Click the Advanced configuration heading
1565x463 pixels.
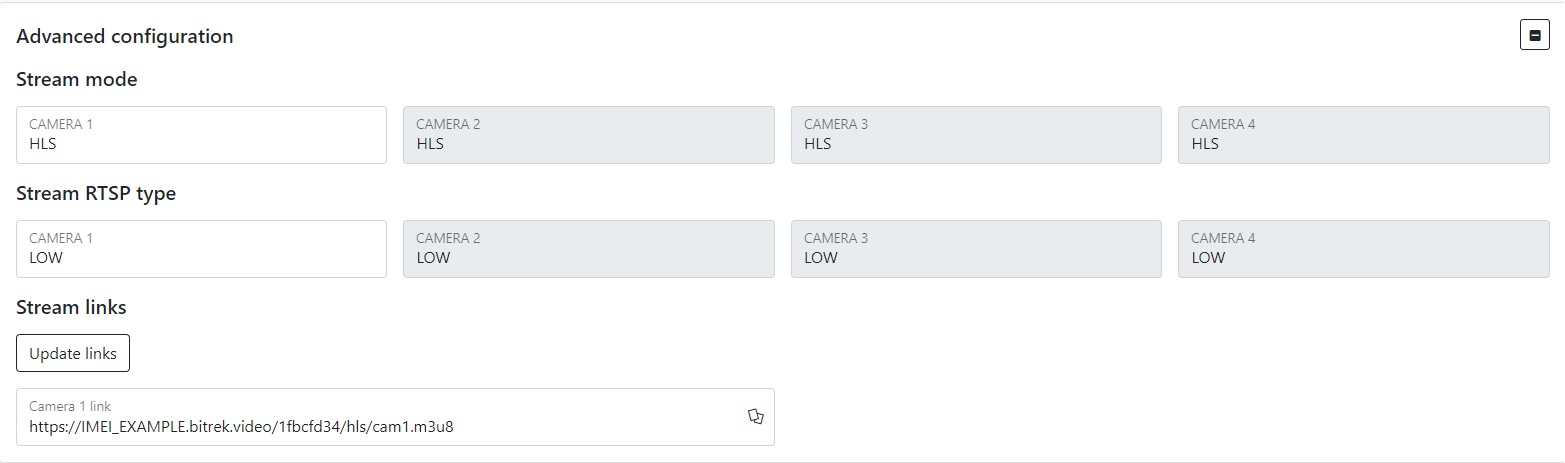[x=125, y=37]
